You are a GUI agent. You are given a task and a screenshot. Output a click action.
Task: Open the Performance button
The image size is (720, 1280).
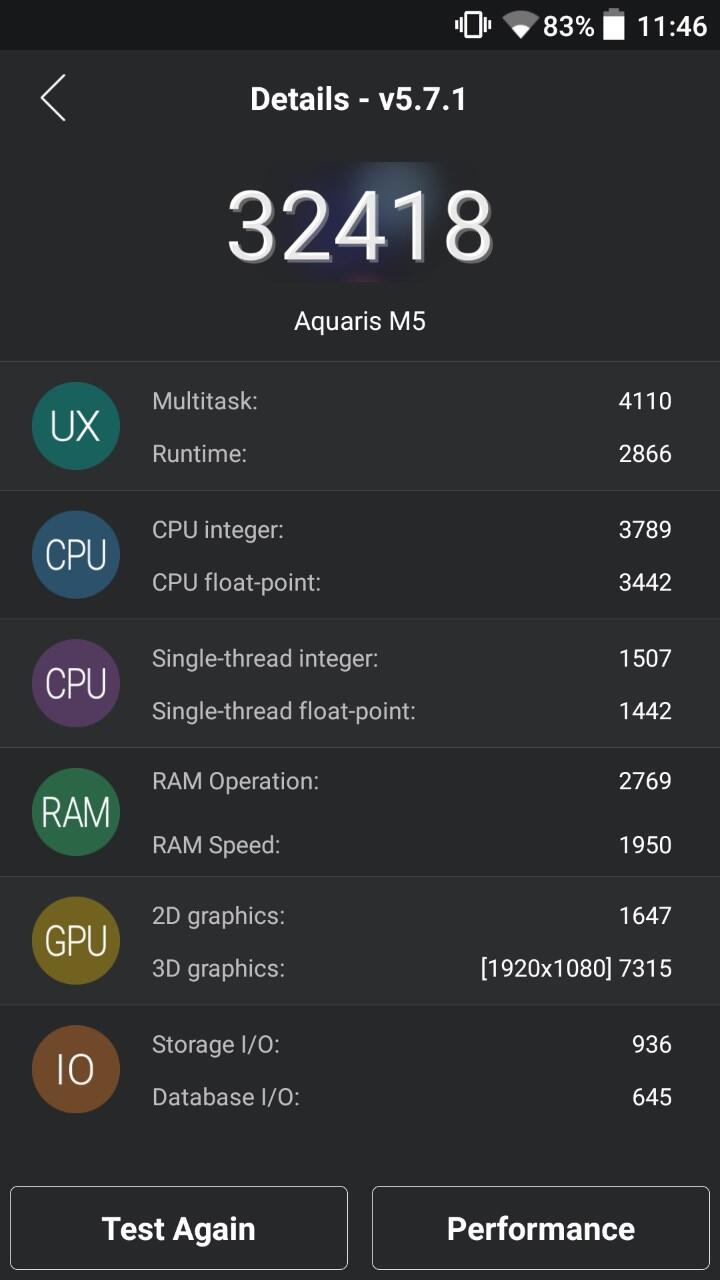point(541,1228)
